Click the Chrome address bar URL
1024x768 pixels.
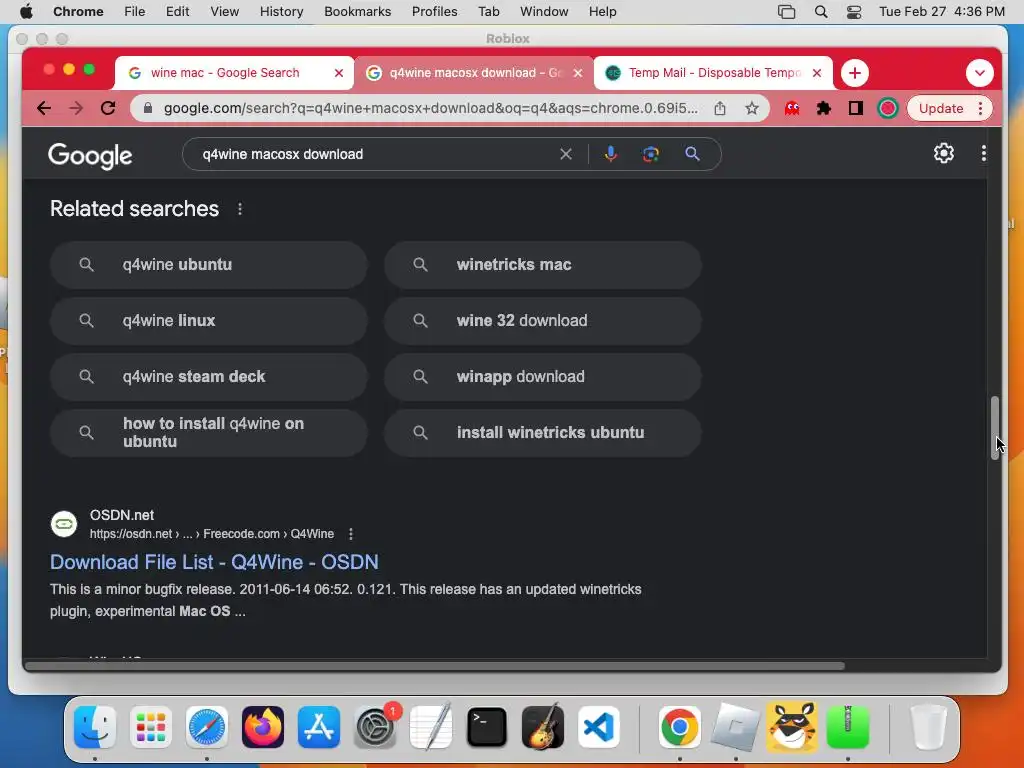coord(431,108)
